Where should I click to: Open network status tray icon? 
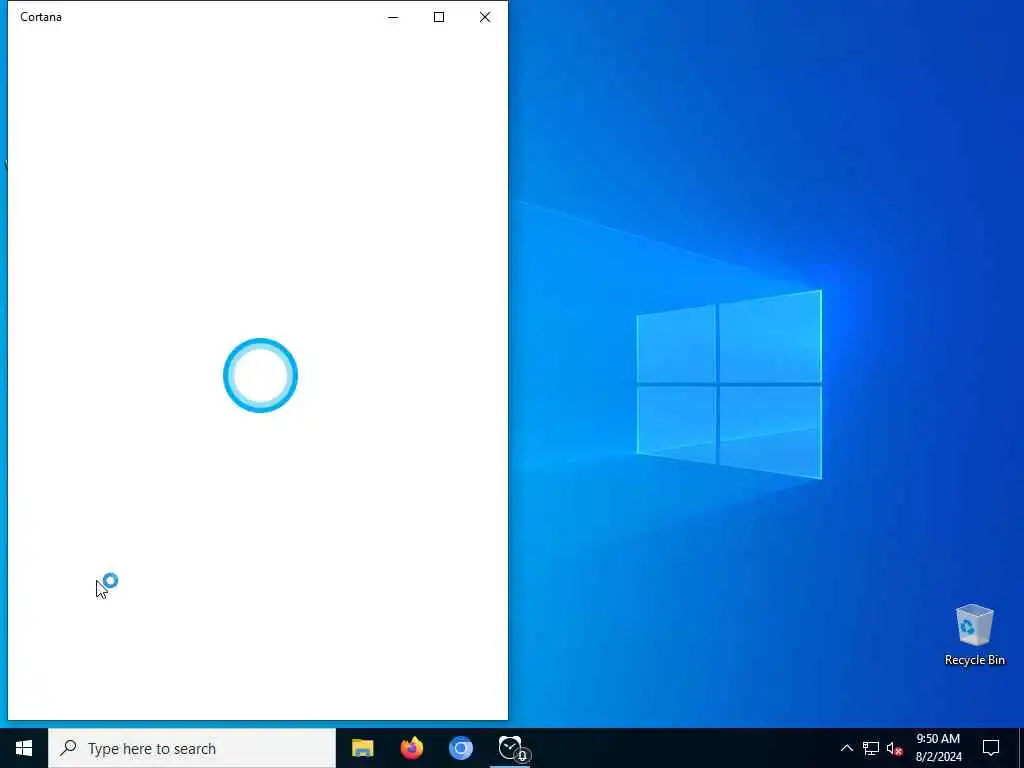(871, 748)
